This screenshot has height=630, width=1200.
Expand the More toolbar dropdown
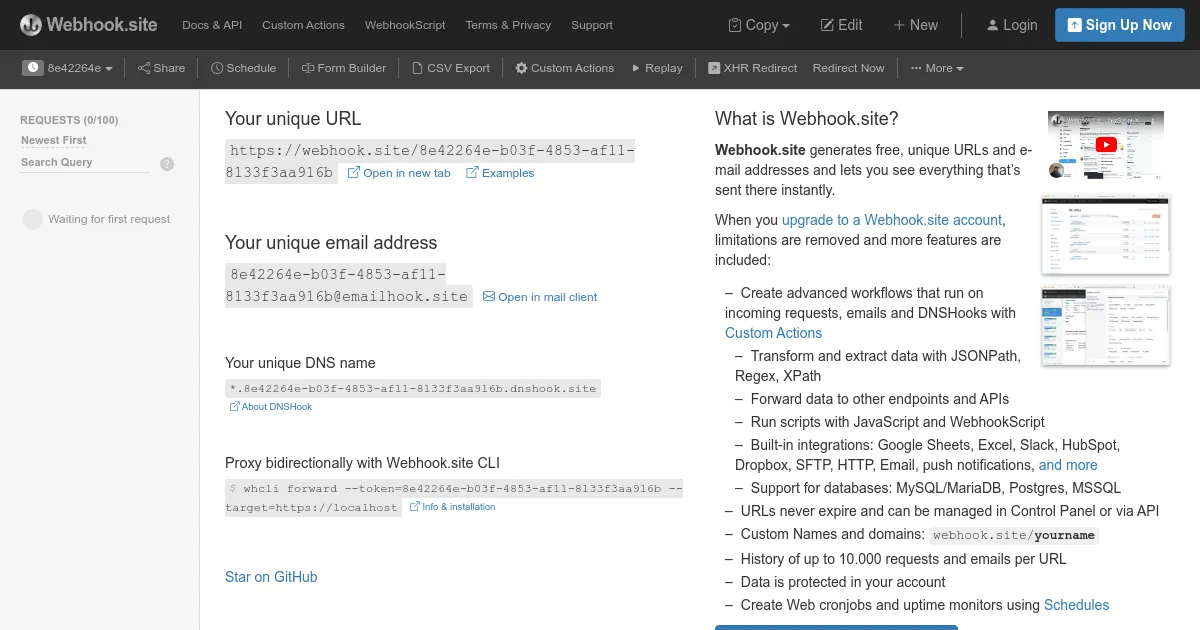936,68
